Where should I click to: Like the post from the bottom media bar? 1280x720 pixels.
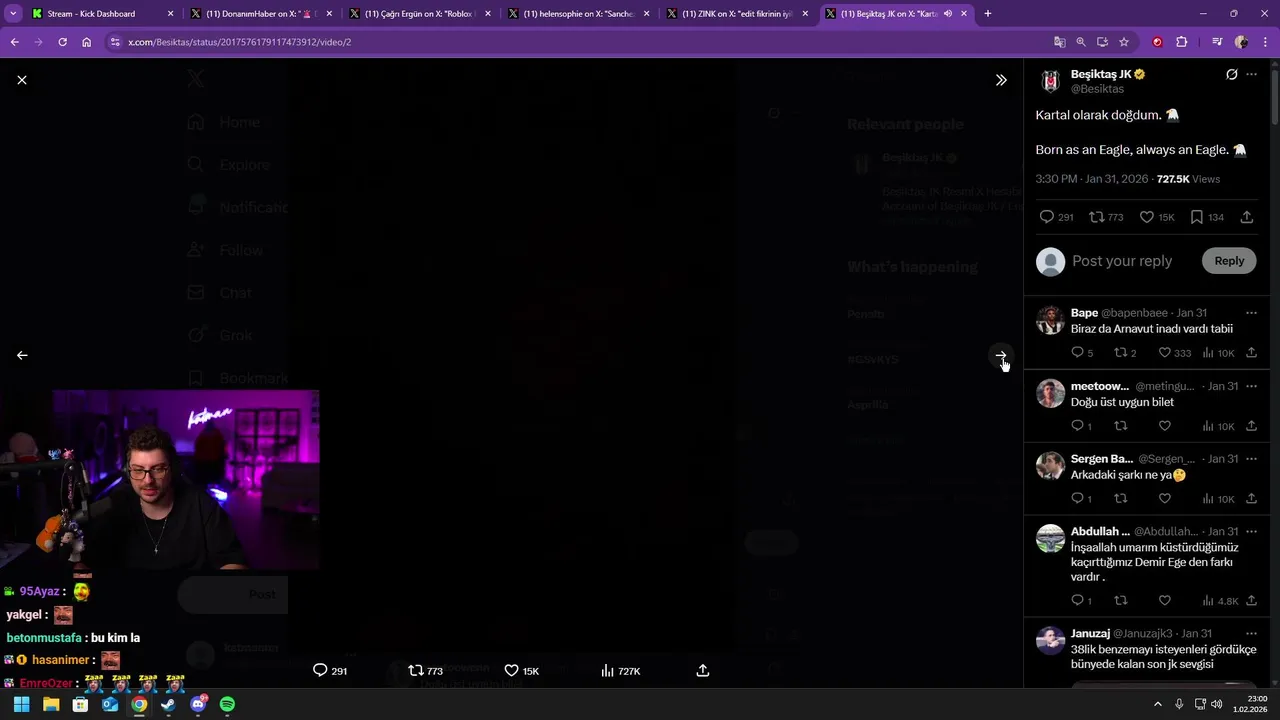pyautogui.click(x=521, y=671)
